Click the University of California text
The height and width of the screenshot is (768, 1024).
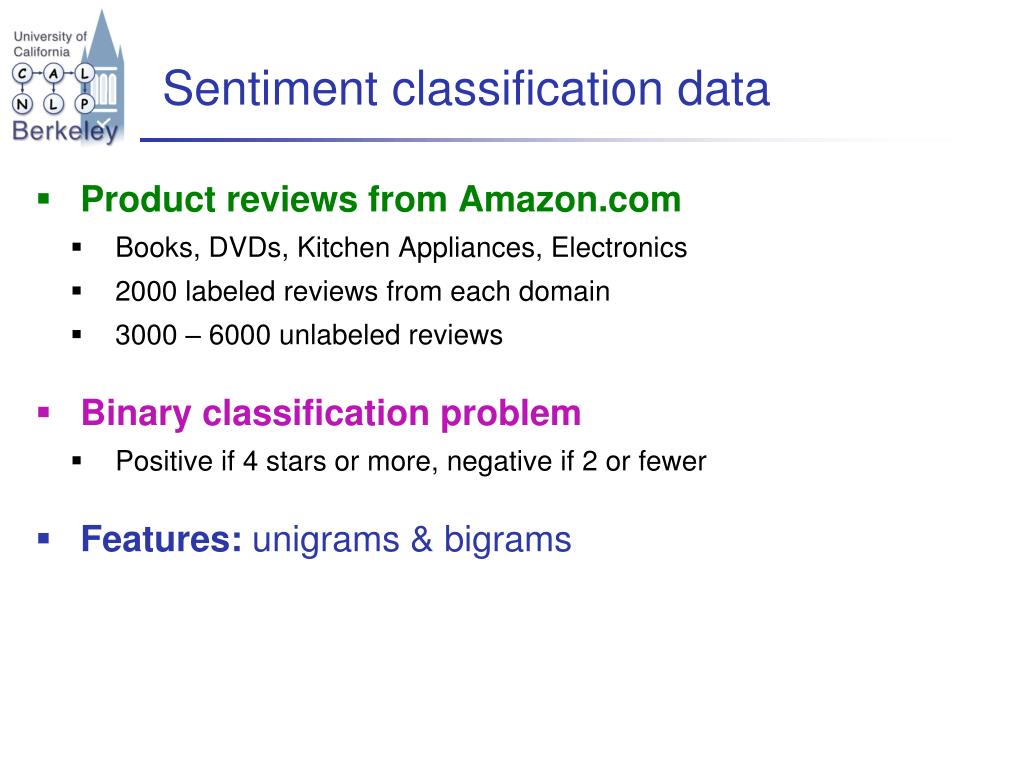coord(50,44)
